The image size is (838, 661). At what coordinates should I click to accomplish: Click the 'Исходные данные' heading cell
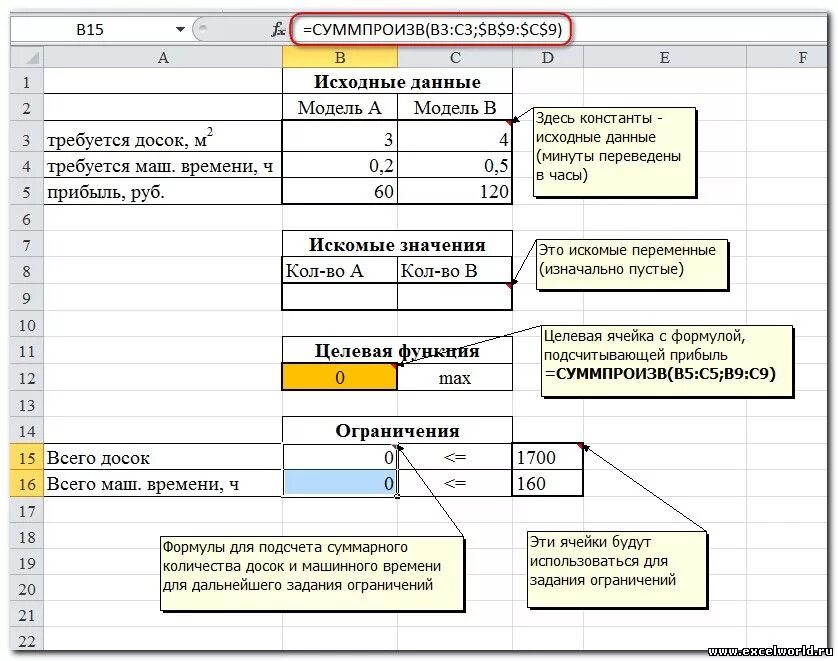pos(397,82)
